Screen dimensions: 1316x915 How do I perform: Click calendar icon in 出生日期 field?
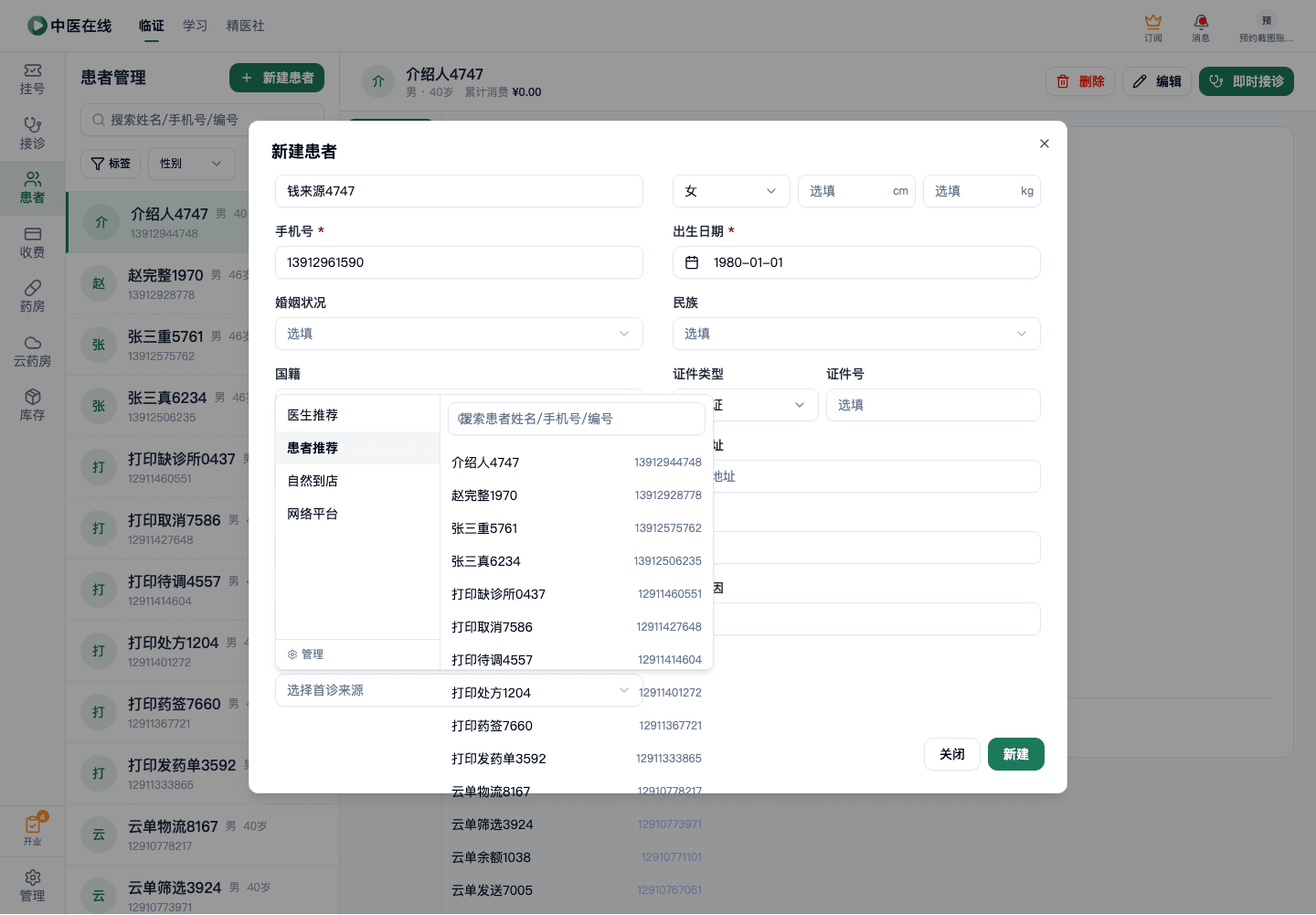(x=692, y=262)
